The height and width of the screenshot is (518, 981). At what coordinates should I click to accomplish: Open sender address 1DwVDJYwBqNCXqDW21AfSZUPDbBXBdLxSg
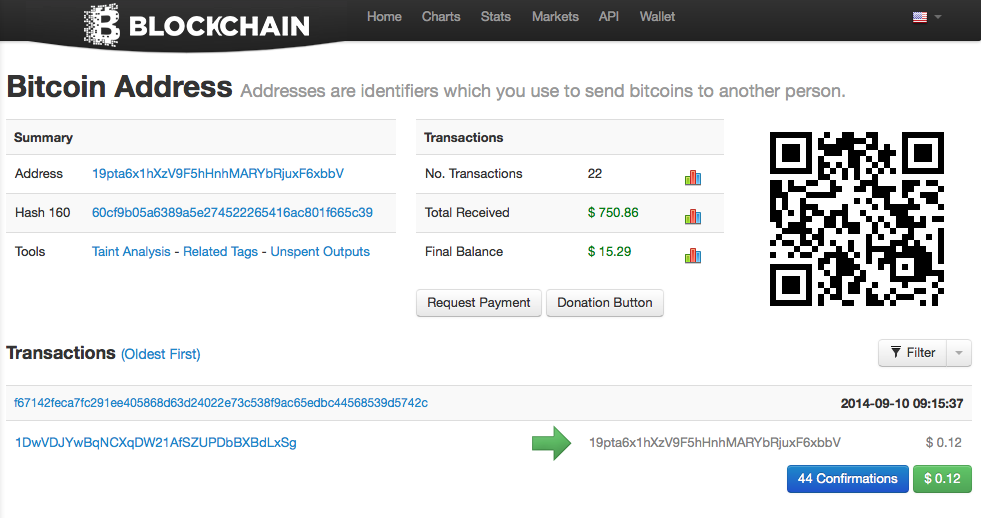pos(156,443)
